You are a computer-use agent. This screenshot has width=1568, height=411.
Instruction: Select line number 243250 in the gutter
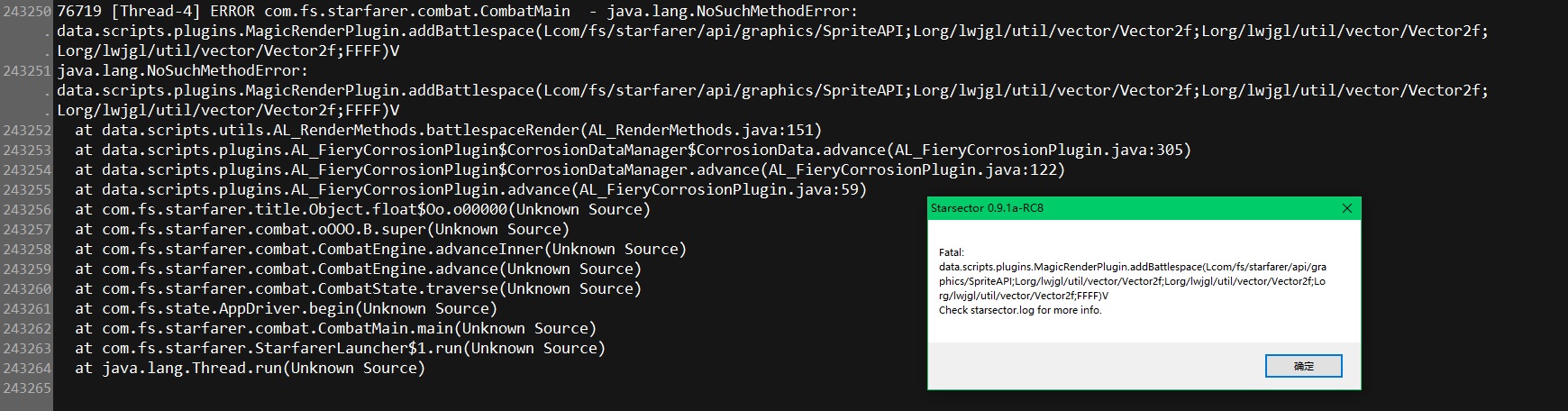(27, 11)
